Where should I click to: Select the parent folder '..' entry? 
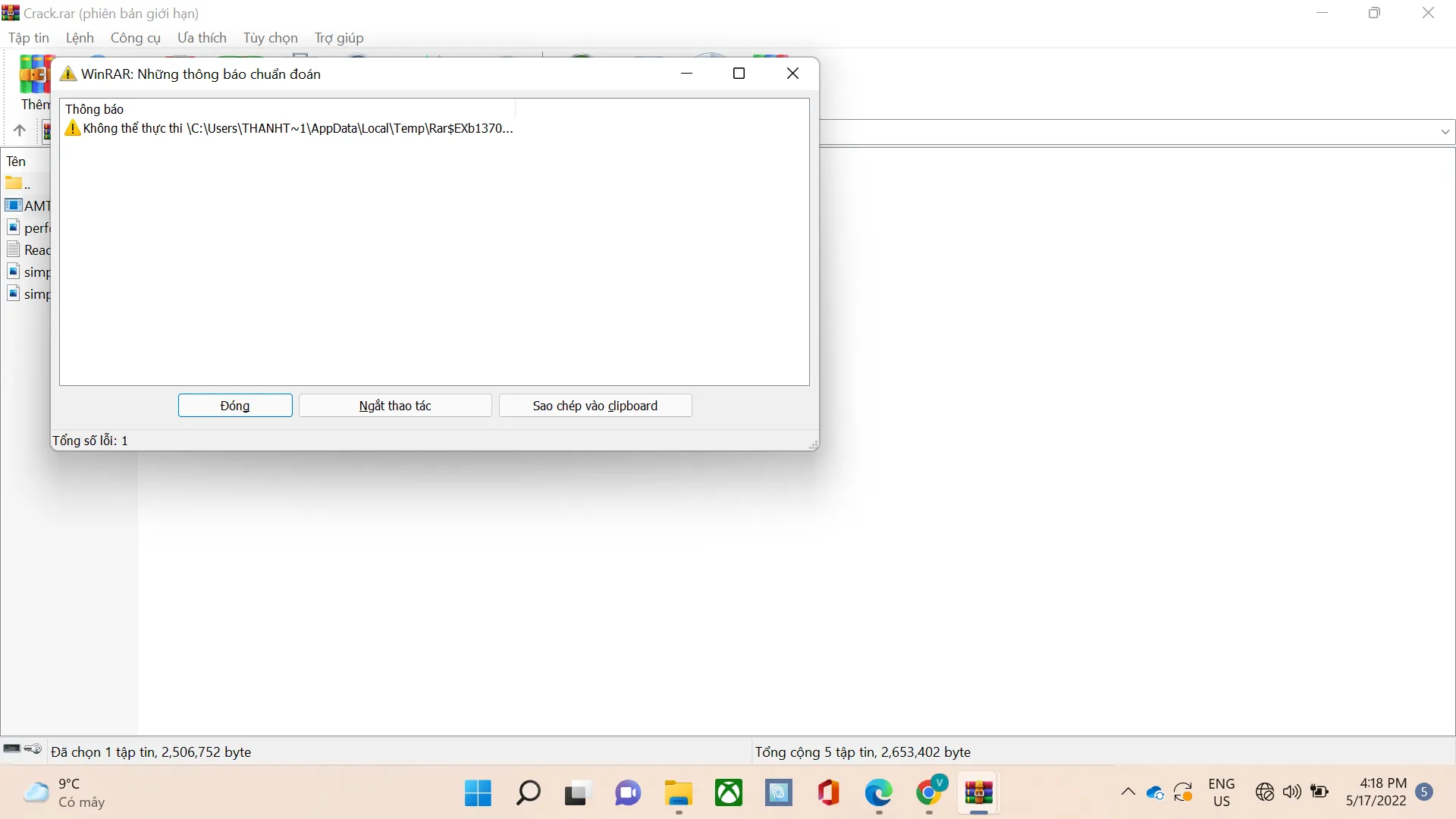coord(17,184)
